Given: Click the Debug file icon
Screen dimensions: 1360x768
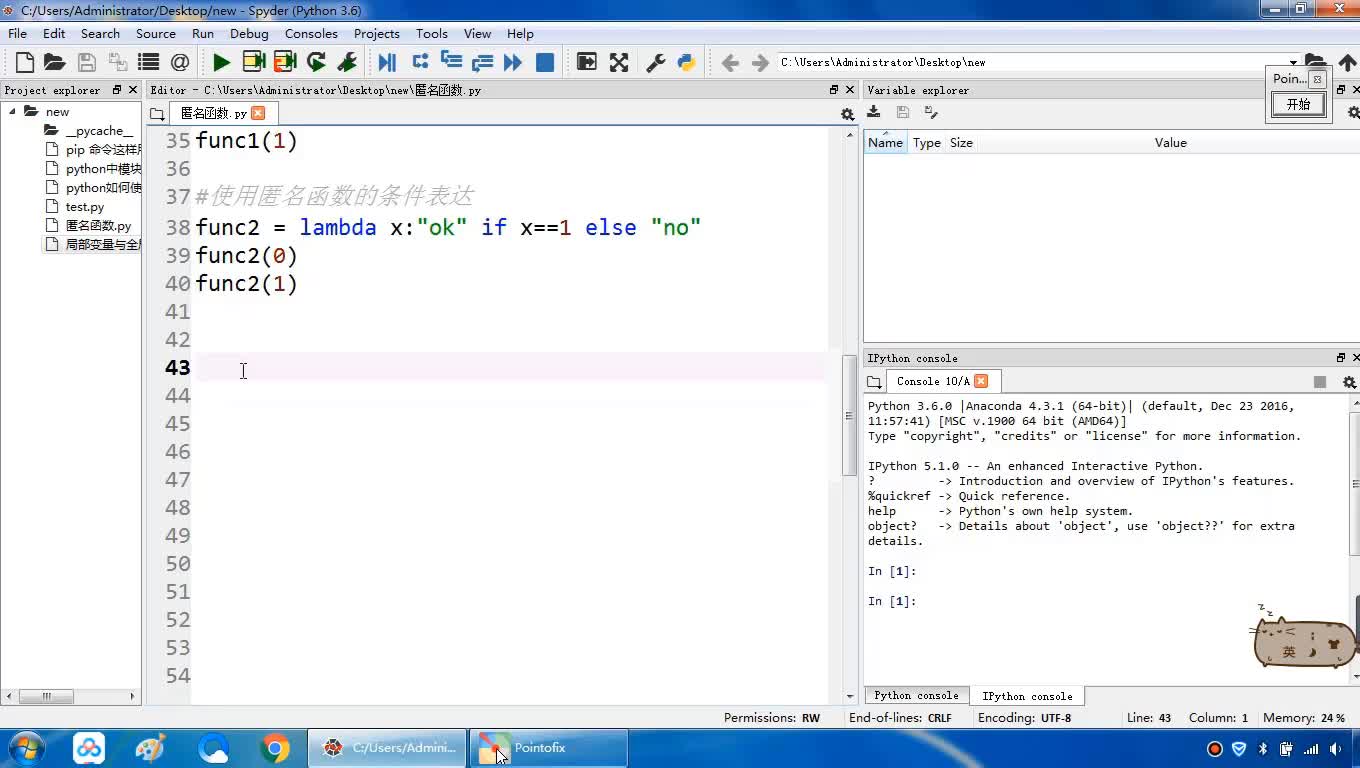Looking at the screenshot, I should click(387, 62).
